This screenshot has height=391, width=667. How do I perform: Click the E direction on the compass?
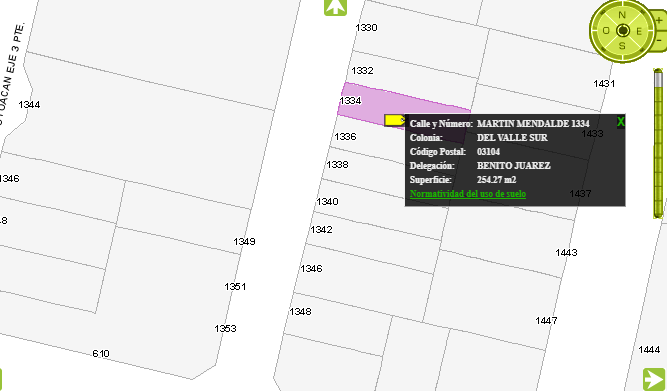(x=639, y=31)
